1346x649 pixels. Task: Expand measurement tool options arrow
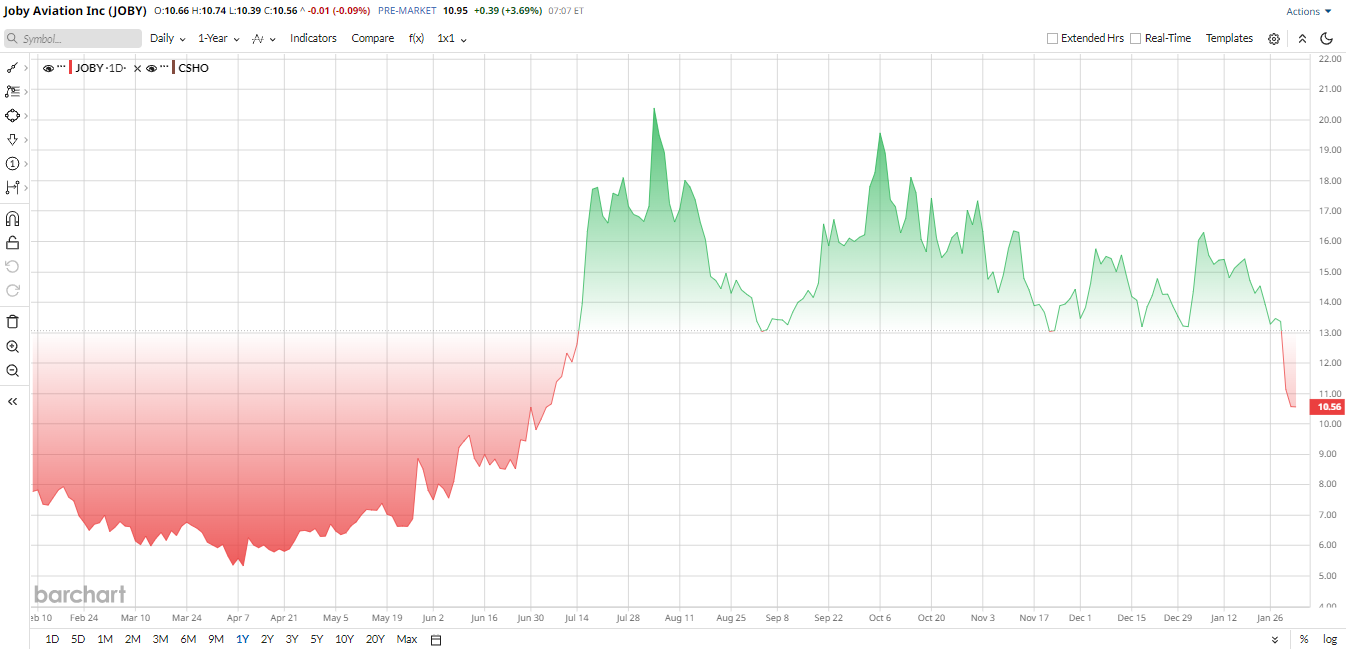pyautogui.click(x=26, y=187)
